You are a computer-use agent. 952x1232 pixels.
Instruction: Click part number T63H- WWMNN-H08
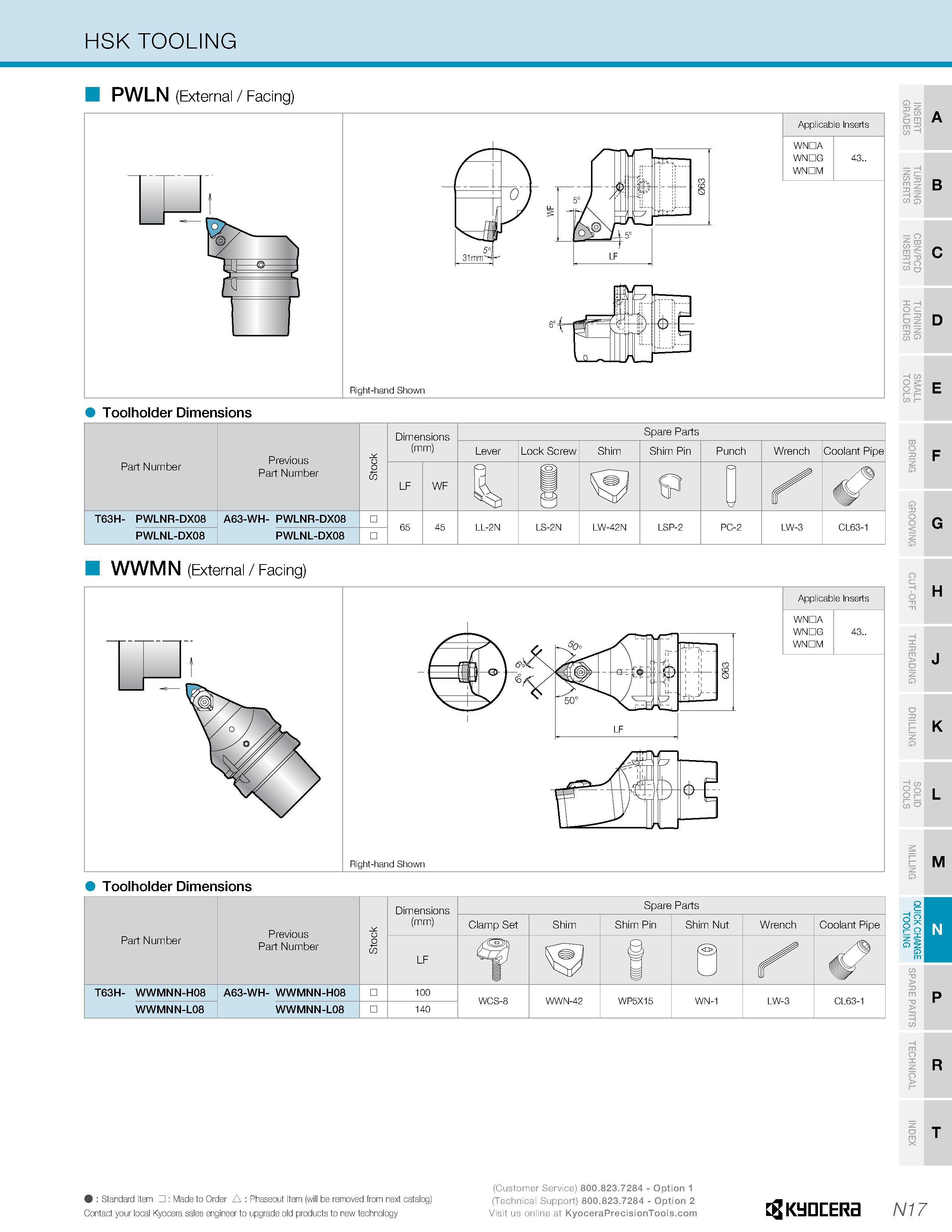click(150, 992)
